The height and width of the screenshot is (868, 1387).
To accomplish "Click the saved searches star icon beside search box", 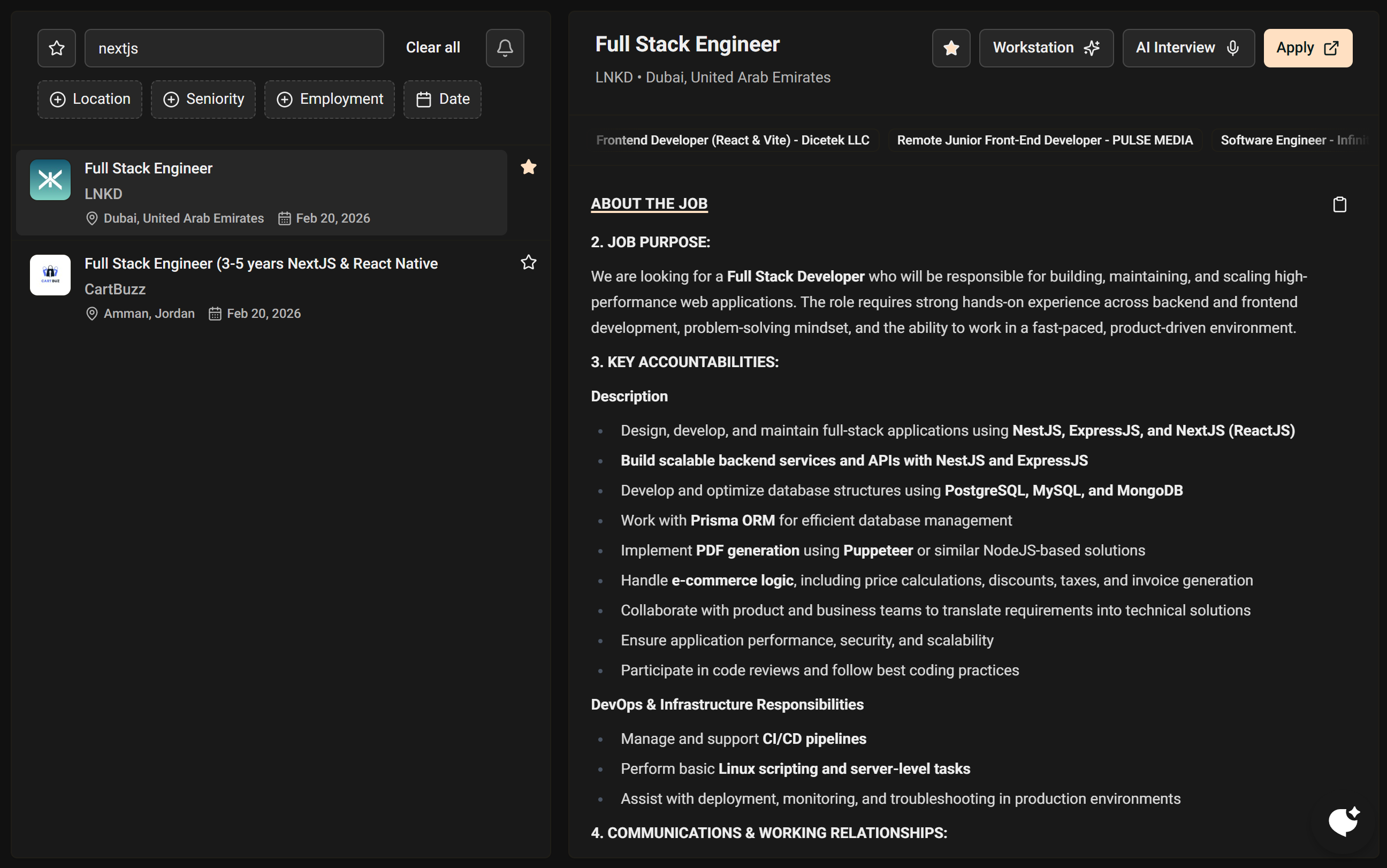I will 56,48.
